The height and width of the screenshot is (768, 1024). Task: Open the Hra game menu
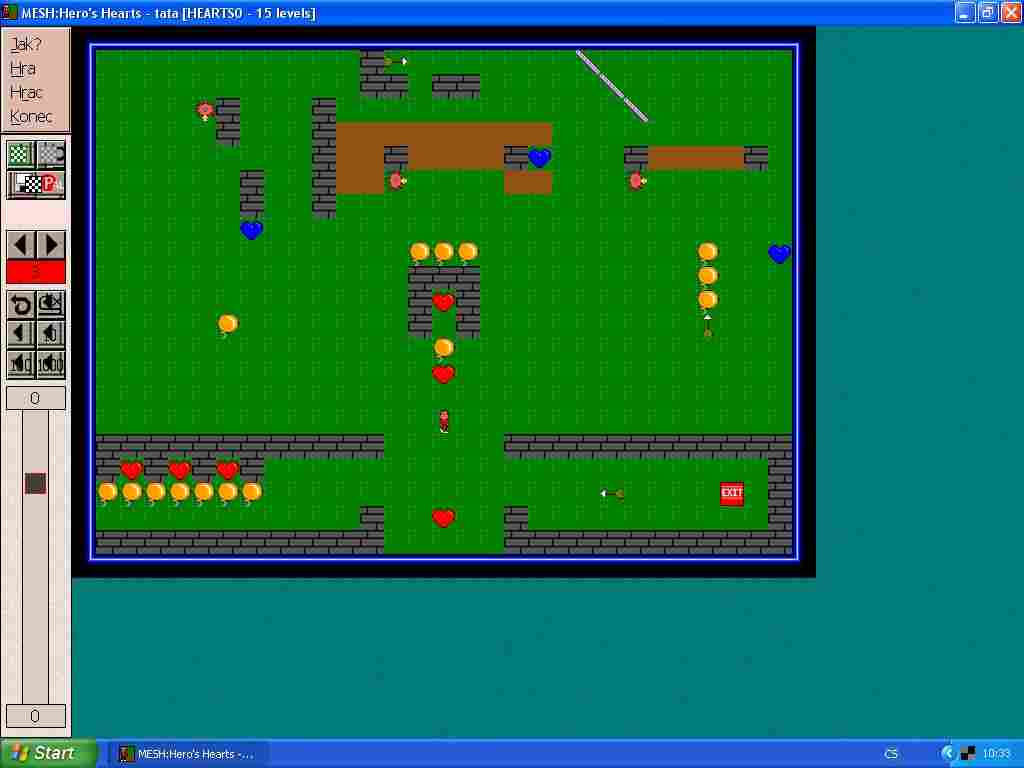(23, 69)
